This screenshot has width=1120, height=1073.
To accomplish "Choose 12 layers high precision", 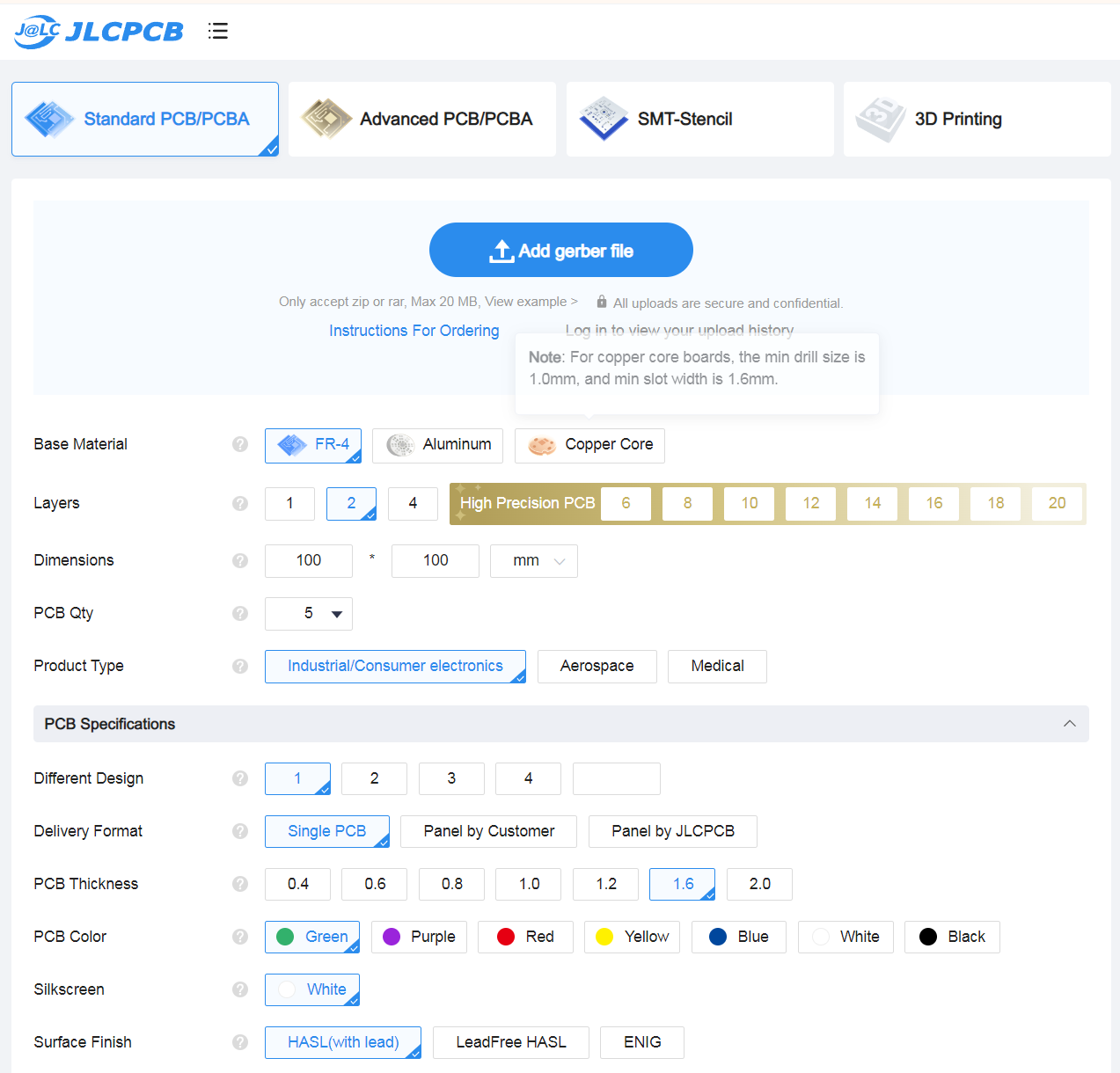I will [x=810, y=504].
